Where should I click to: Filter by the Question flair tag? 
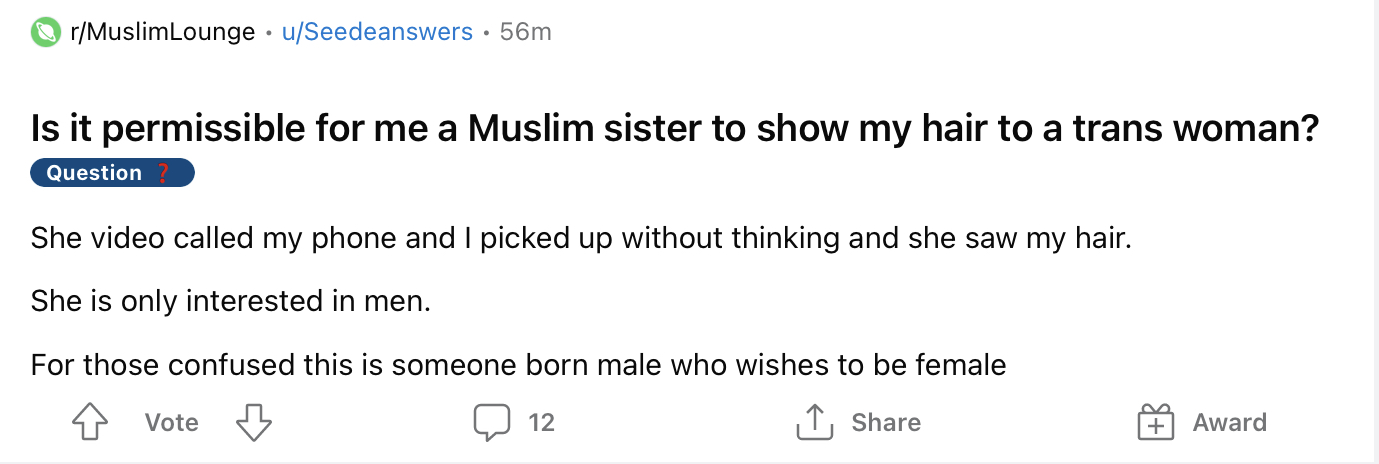pyautogui.click(x=112, y=173)
